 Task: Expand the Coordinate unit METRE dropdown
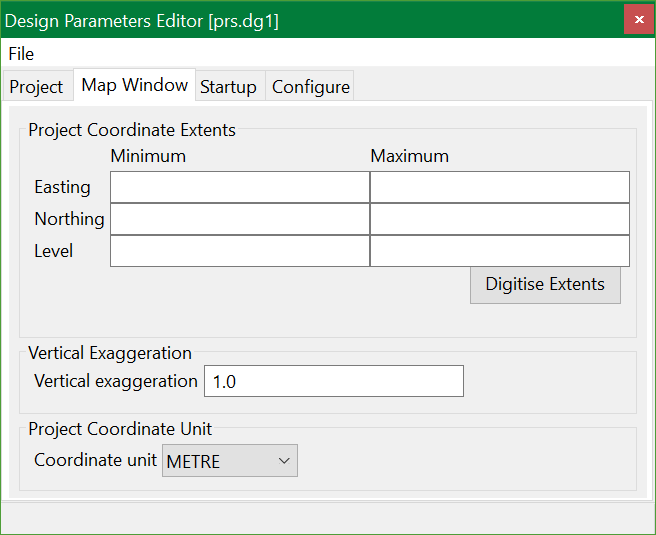pos(230,461)
